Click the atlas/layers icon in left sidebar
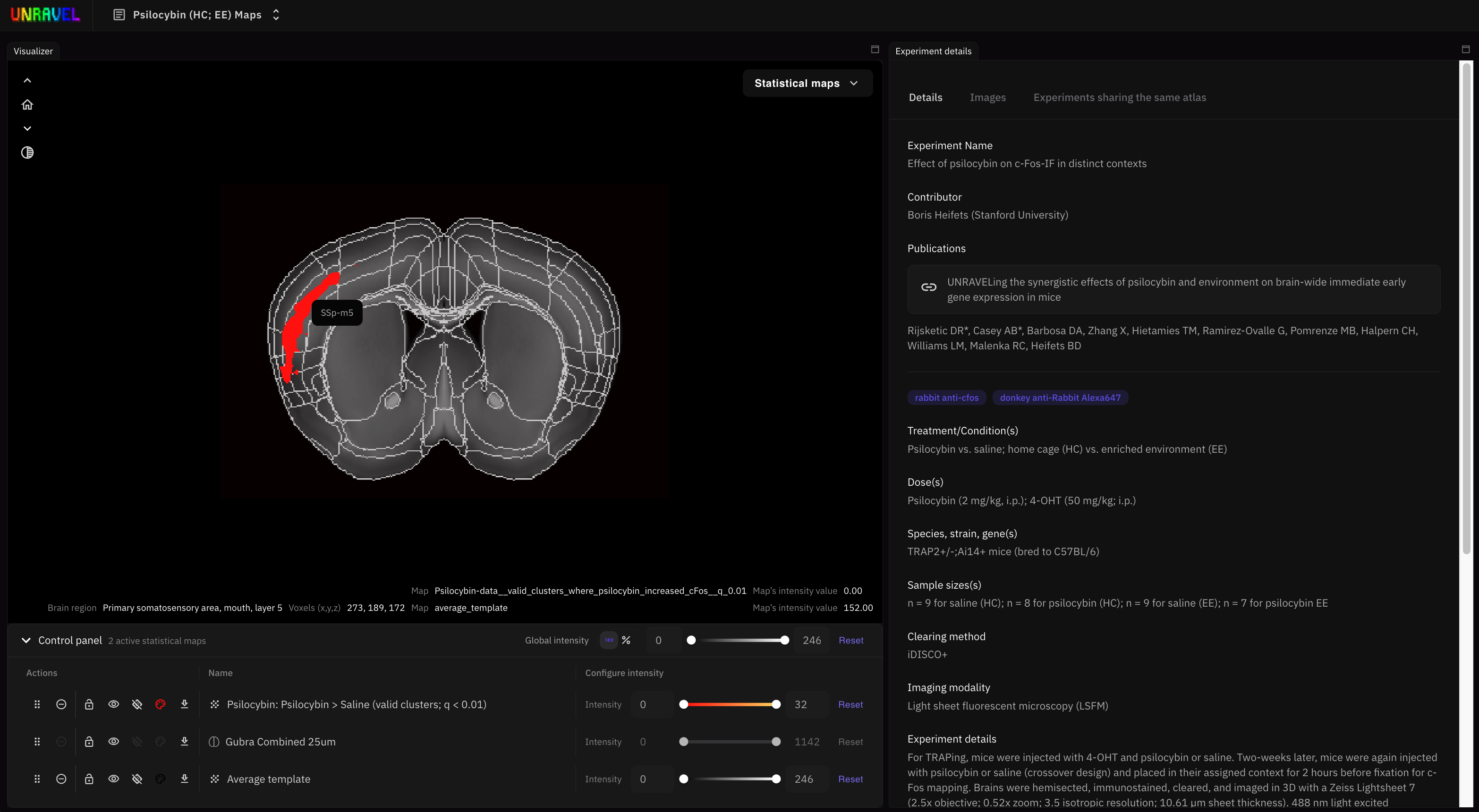Viewport: 1479px width, 812px height. click(26, 153)
